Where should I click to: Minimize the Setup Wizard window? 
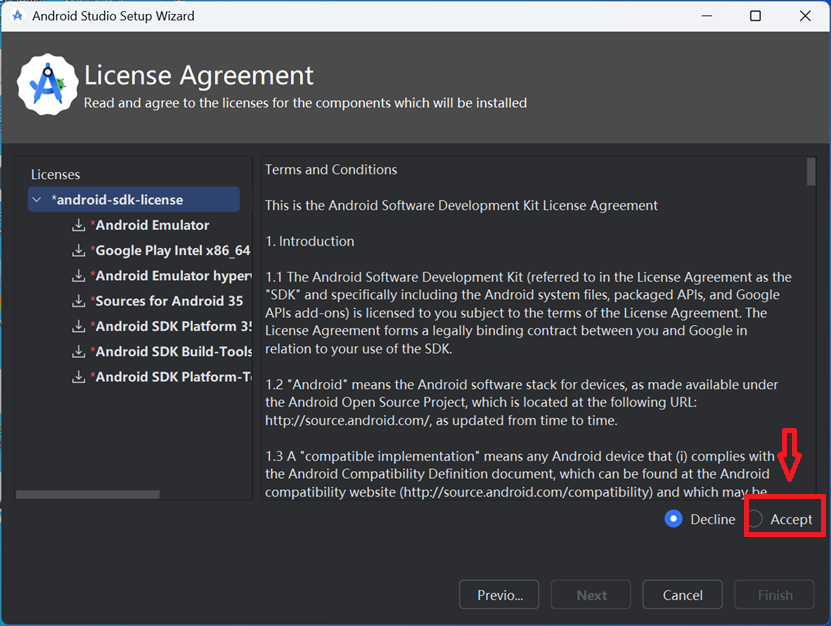[706, 16]
